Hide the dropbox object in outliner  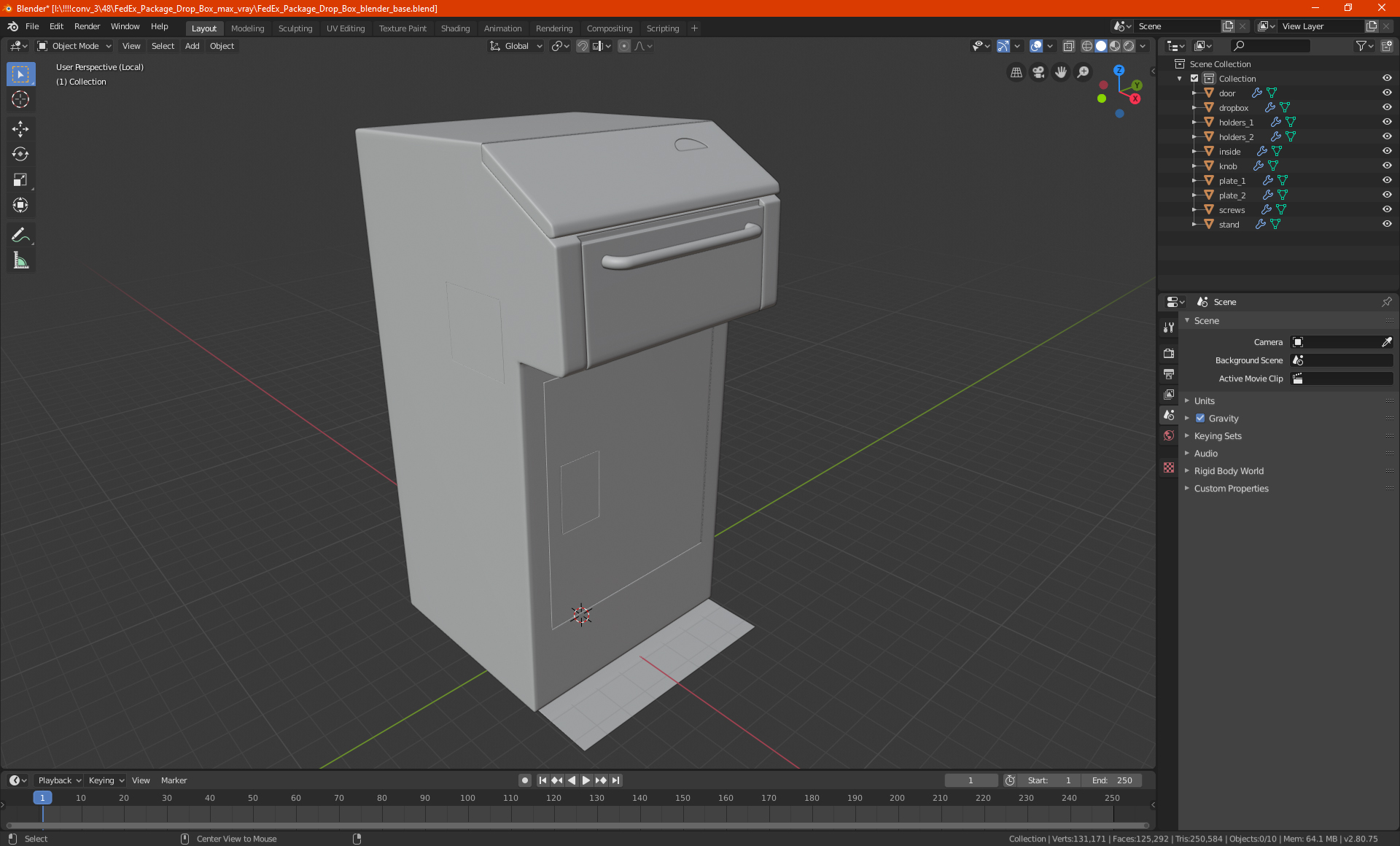coord(1387,107)
